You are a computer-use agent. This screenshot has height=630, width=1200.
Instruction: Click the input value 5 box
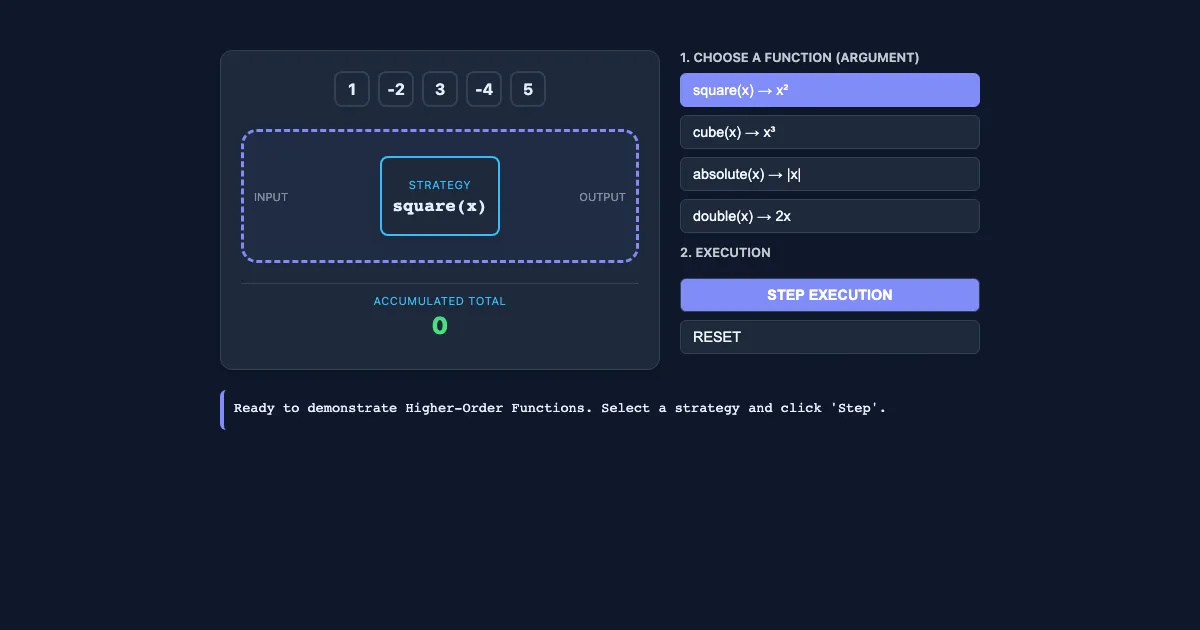pos(528,89)
